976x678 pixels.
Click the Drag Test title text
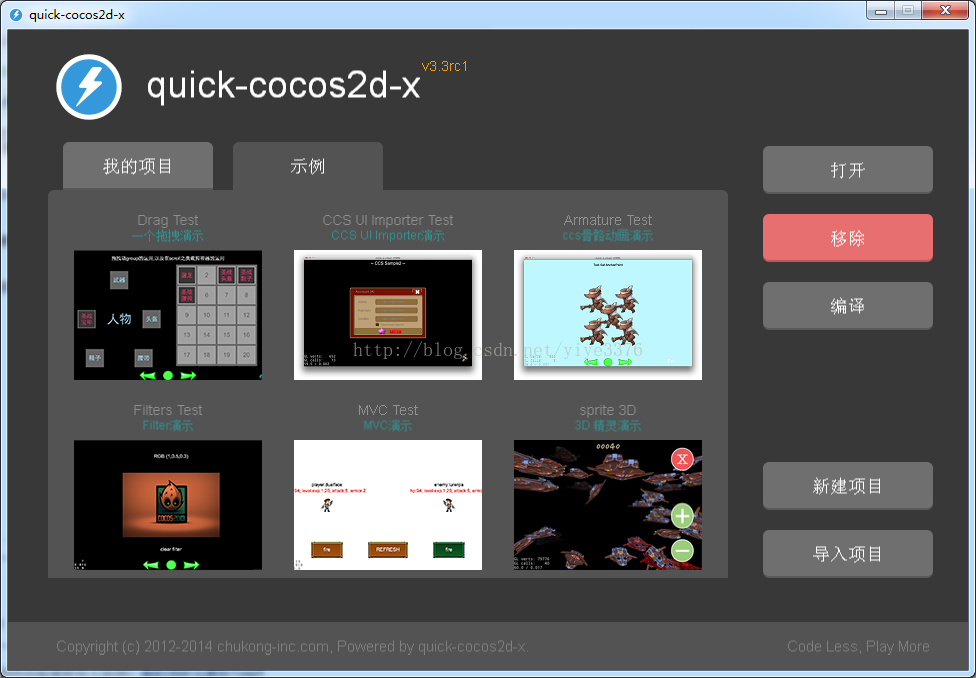click(x=168, y=220)
